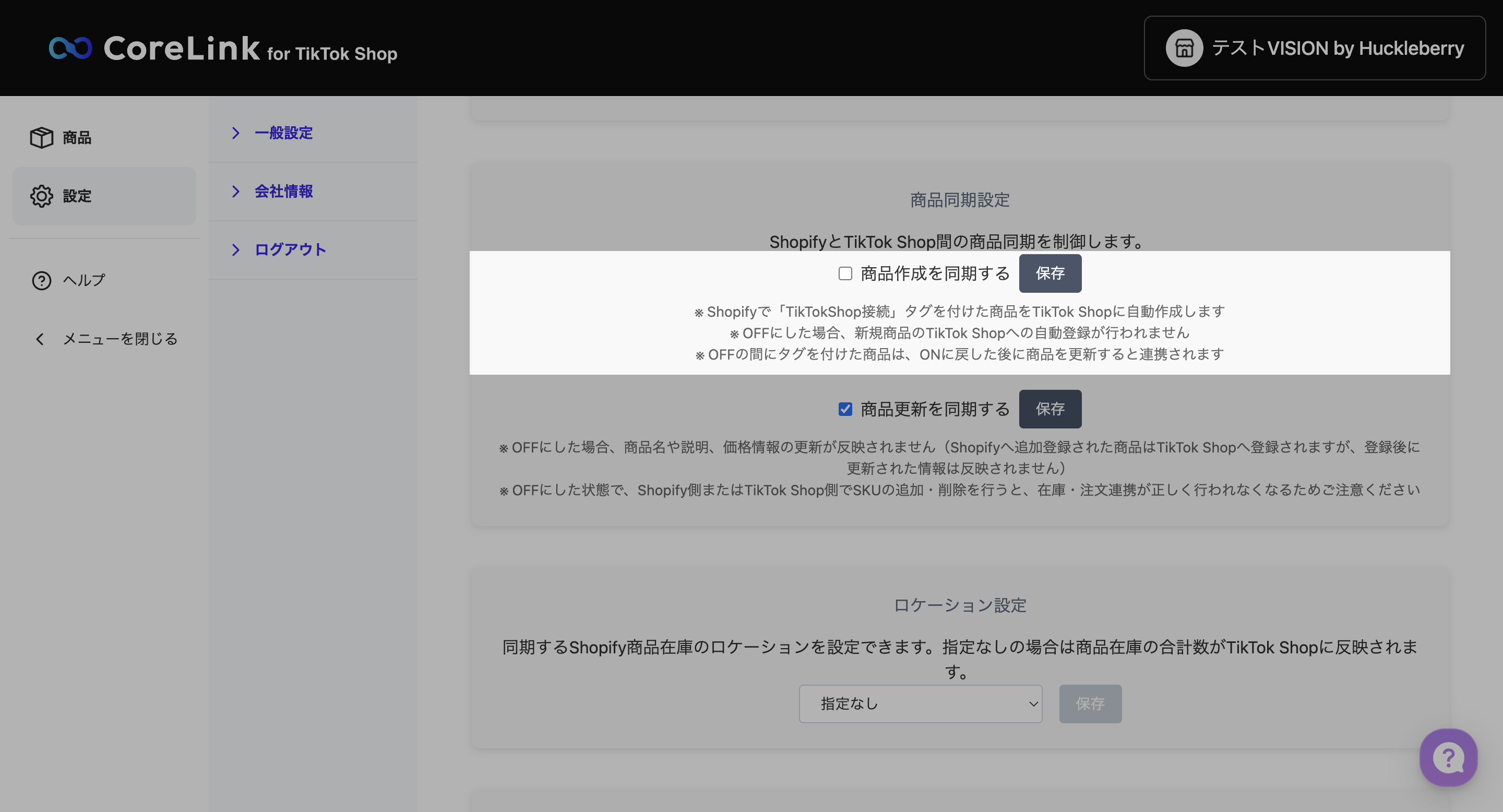This screenshot has height=812, width=1503.
Task: Uncheck the 商品更新を同期する checkbox
Action: point(845,409)
